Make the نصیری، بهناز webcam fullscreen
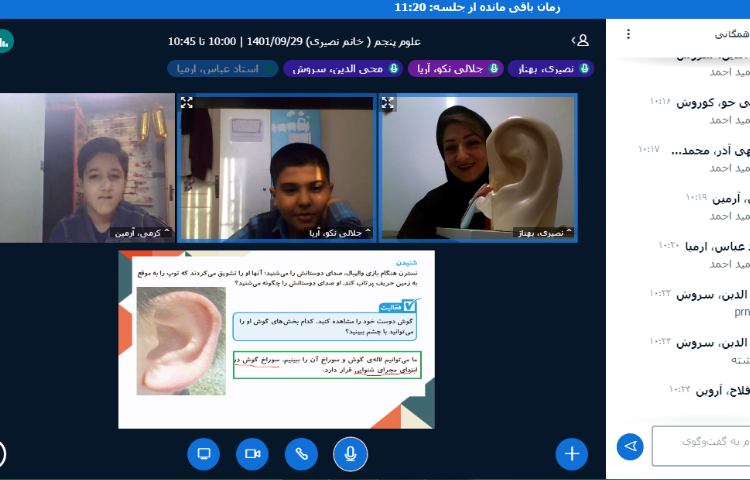 tap(388, 102)
